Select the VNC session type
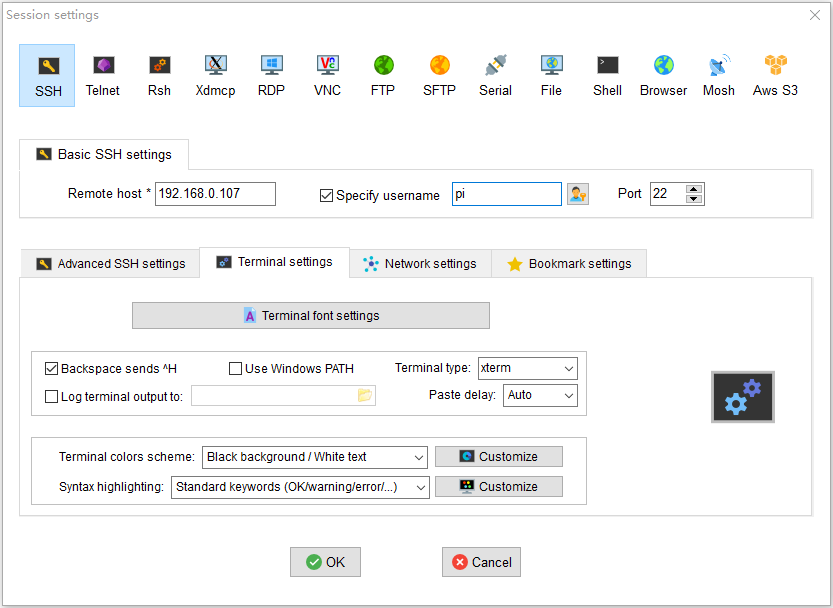This screenshot has width=833, height=608. pos(327,75)
